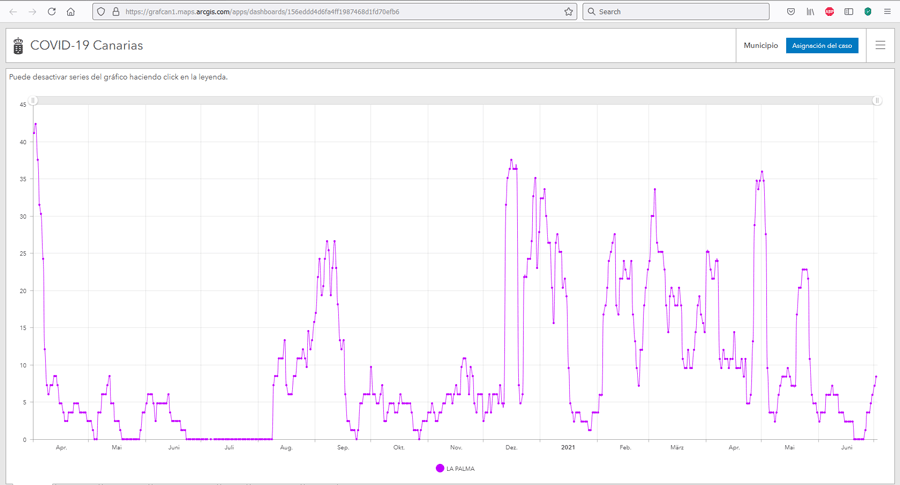Open the browser library icon
The height and width of the screenshot is (485, 900).
[810, 12]
